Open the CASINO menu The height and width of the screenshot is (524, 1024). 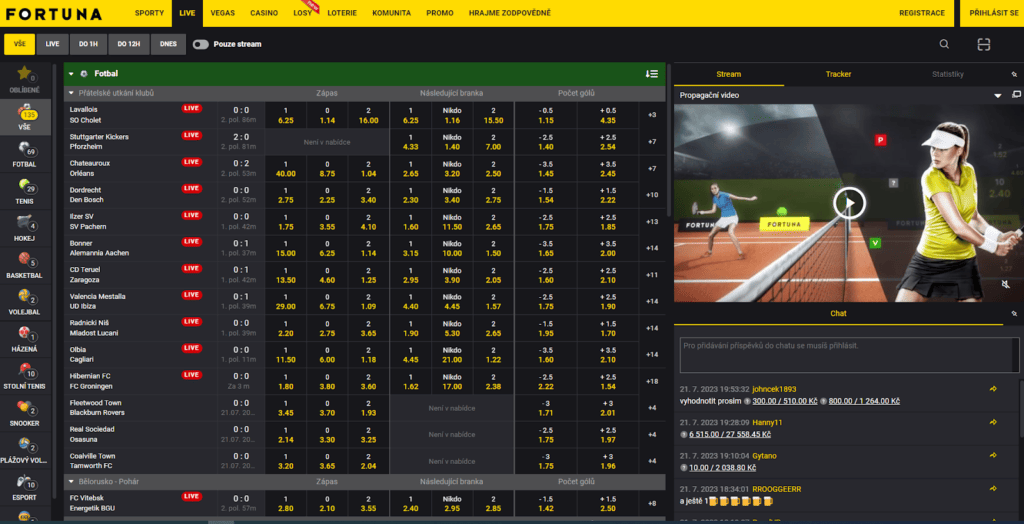tap(264, 13)
